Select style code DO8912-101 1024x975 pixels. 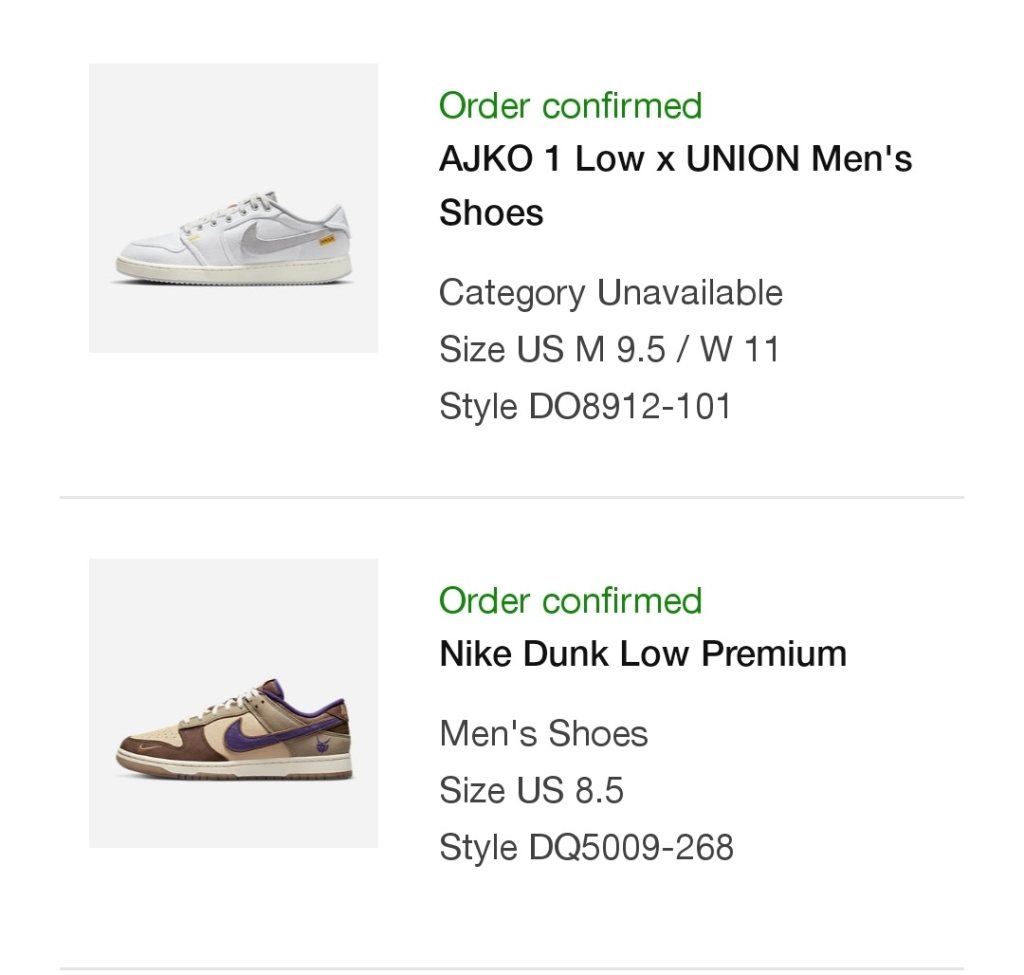pos(585,407)
